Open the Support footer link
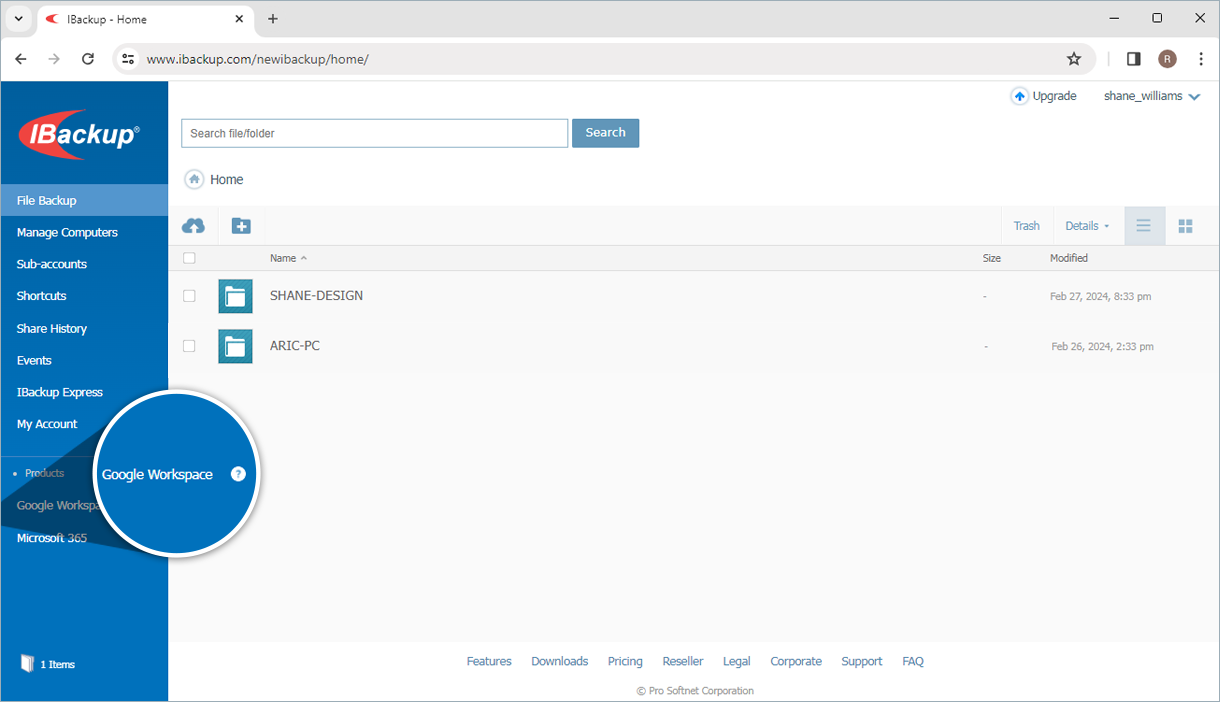The image size is (1220, 702). click(862, 661)
